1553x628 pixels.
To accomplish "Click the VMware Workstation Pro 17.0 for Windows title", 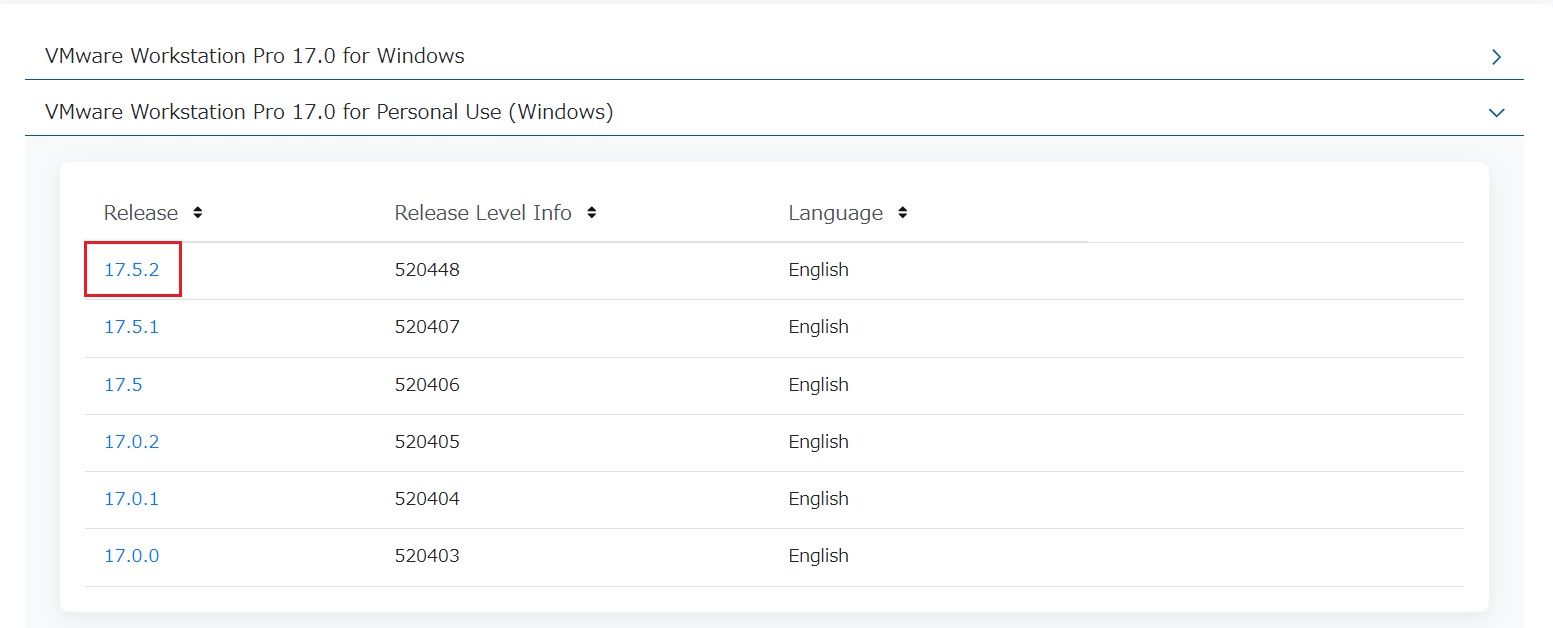I will tap(253, 56).
